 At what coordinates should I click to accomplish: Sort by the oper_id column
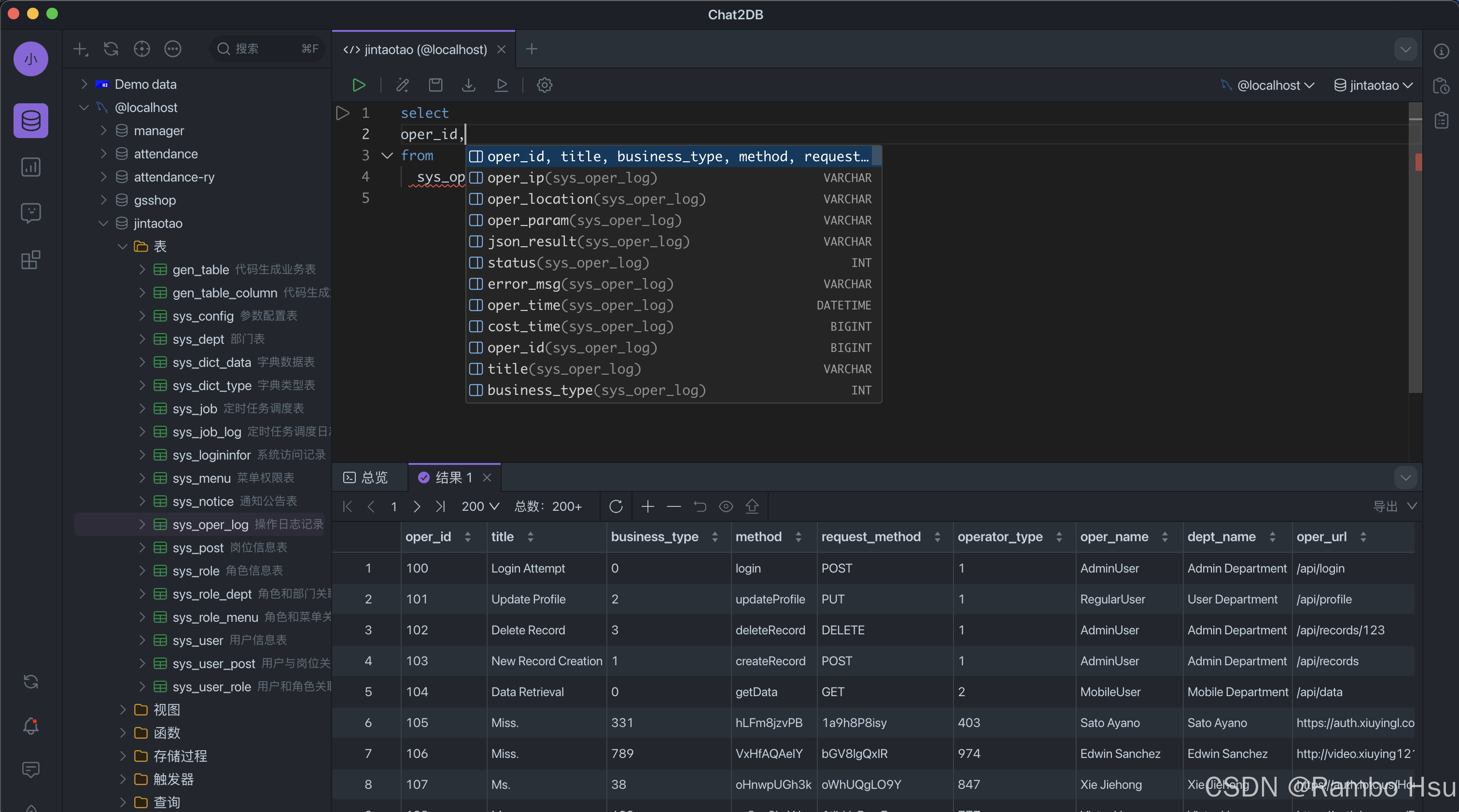[x=467, y=537]
